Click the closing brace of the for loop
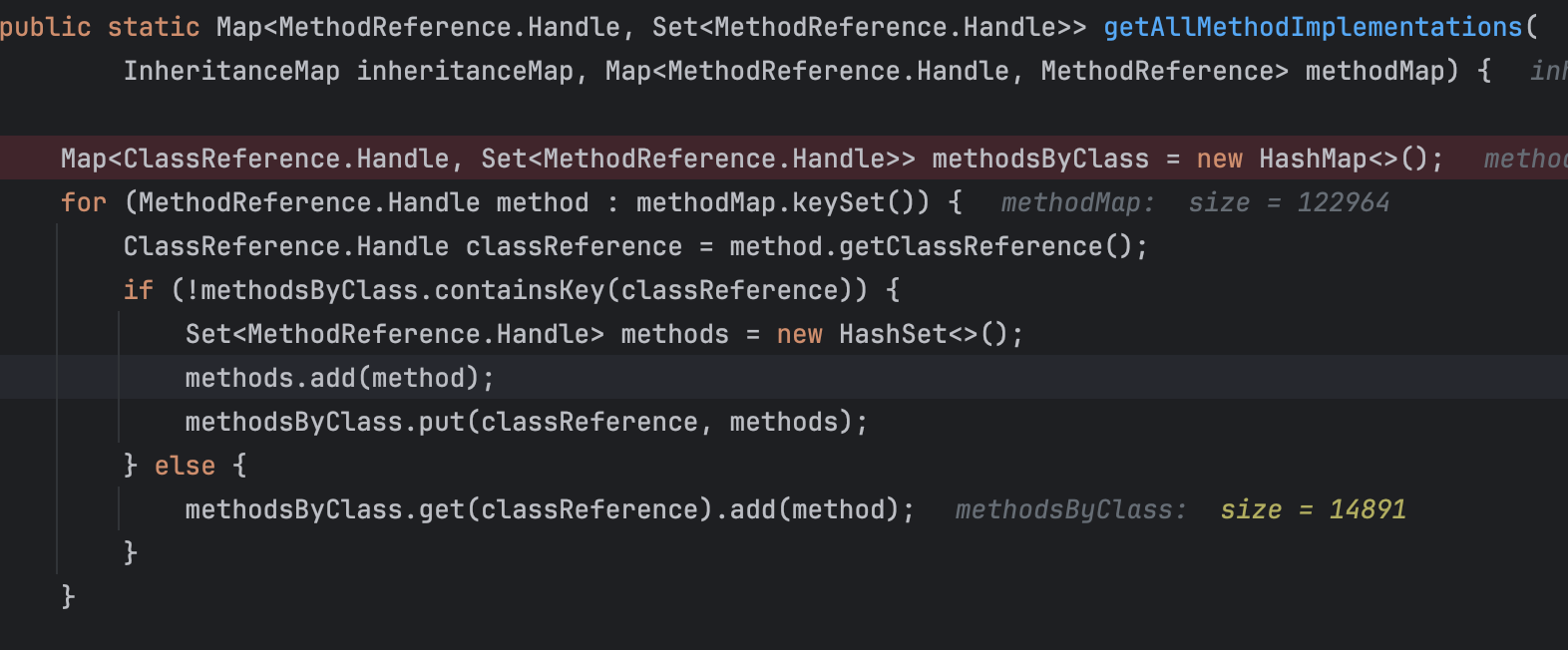 68,597
